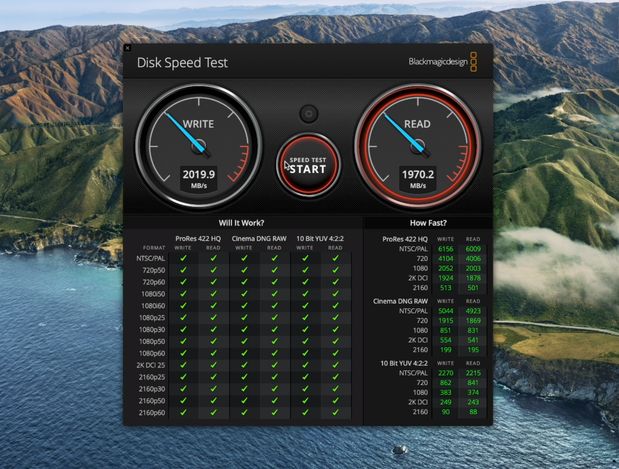
Task: Click the 1080i50 format row label
Action: point(153,294)
